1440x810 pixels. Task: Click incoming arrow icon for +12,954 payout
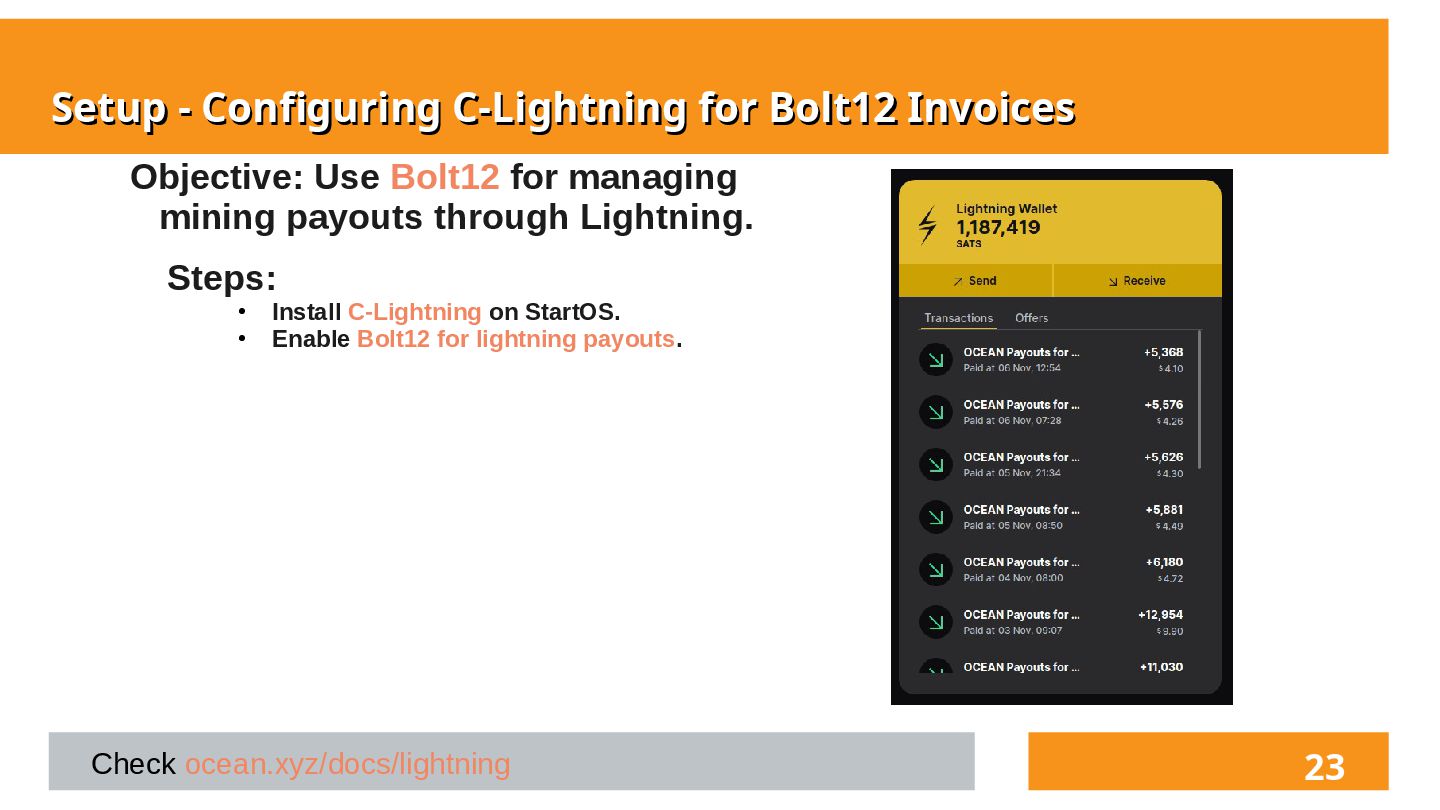pyautogui.click(x=936, y=622)
